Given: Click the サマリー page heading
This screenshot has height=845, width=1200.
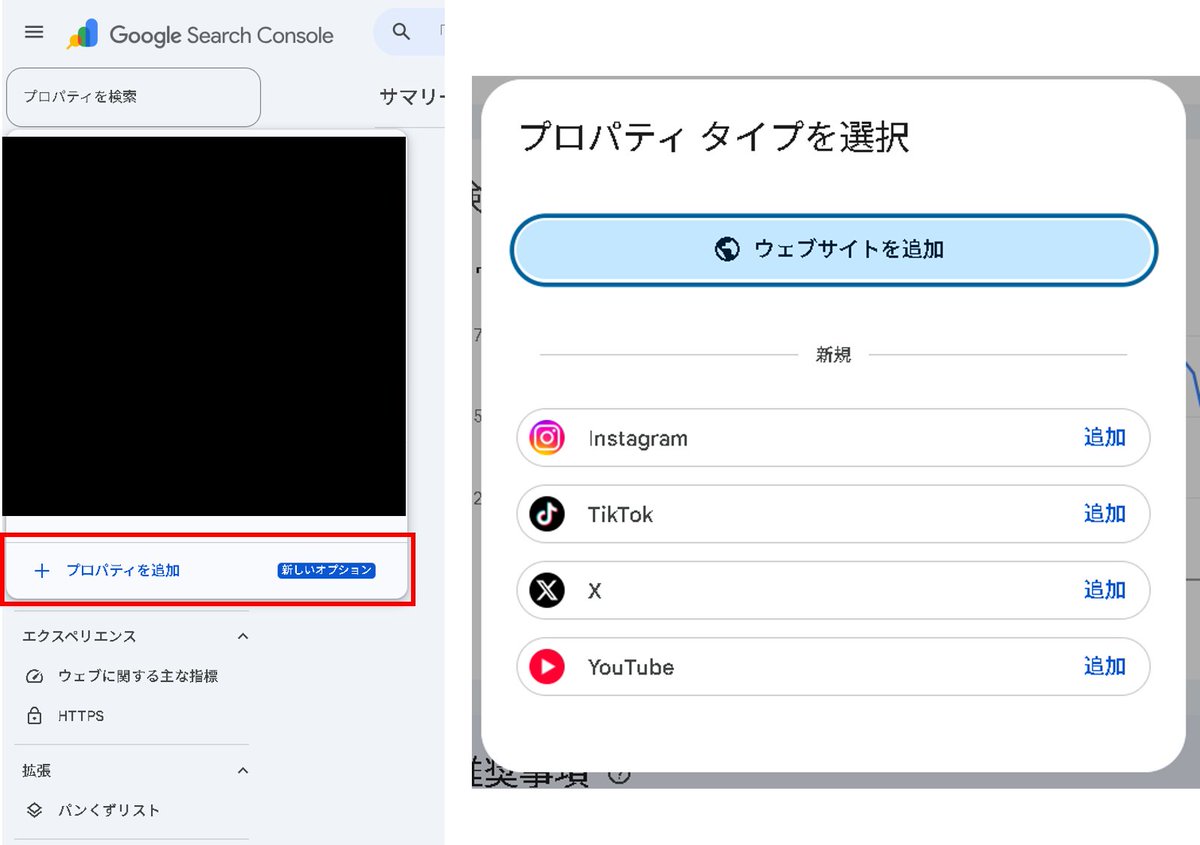Looking at the screenshot, I should tap(411, 97).
